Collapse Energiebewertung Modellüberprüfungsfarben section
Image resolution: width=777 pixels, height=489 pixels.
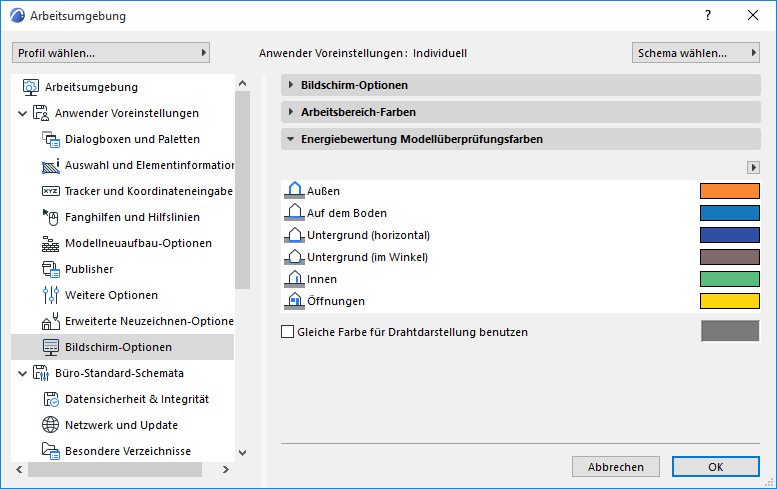[291, 139]
